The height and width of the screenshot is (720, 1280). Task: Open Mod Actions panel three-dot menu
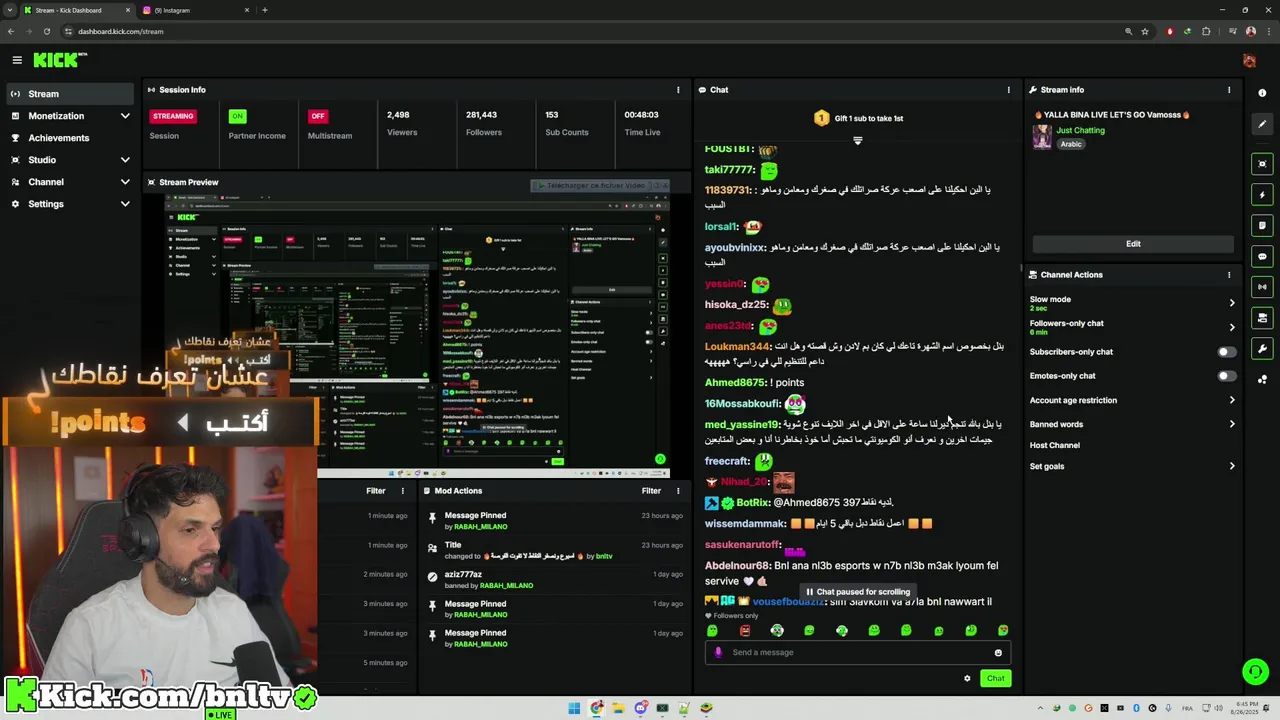[x=678, y=491]
